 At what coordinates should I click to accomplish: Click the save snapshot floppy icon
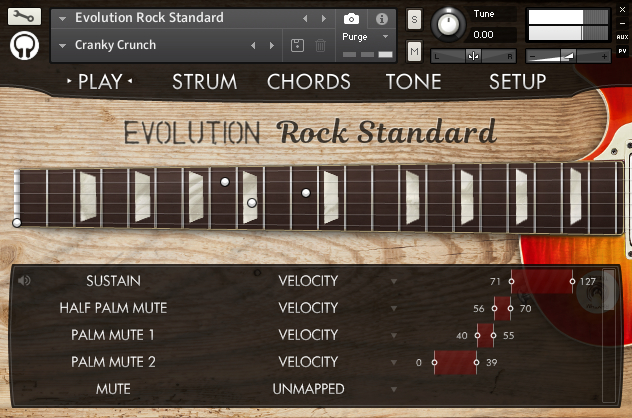pyautogui.click(x=297, y=45)
